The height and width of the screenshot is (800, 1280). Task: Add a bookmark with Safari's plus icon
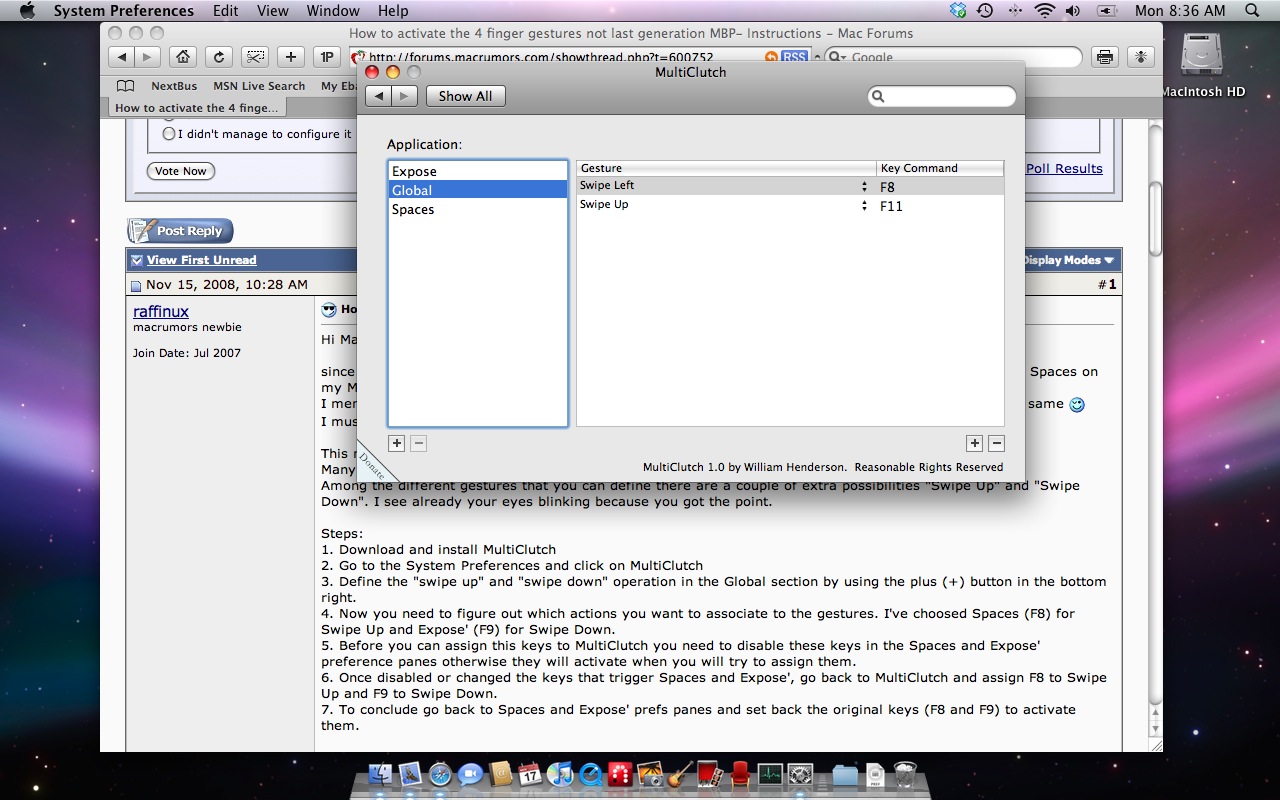[291, 57]
